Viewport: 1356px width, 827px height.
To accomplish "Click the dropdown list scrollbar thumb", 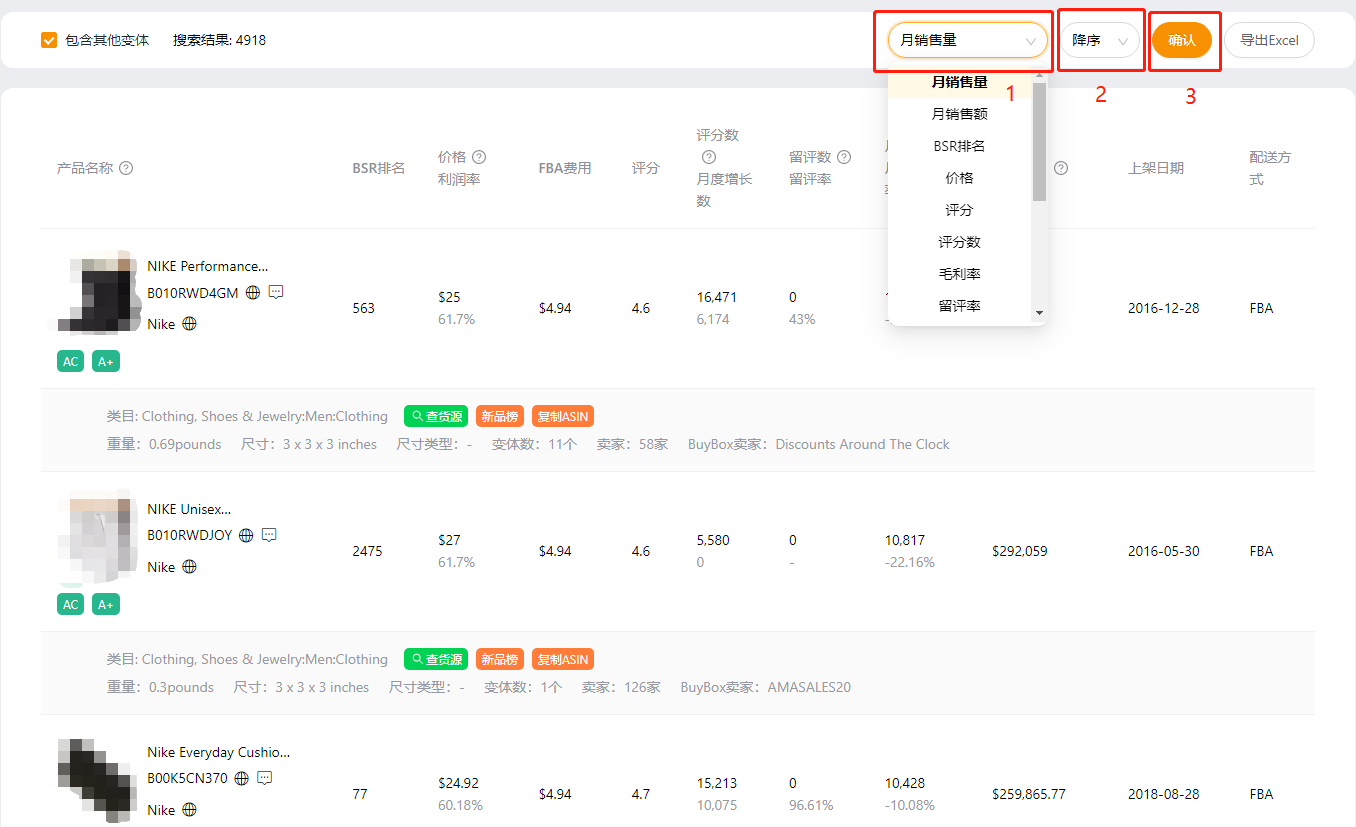I will (x=1039, y=141).
